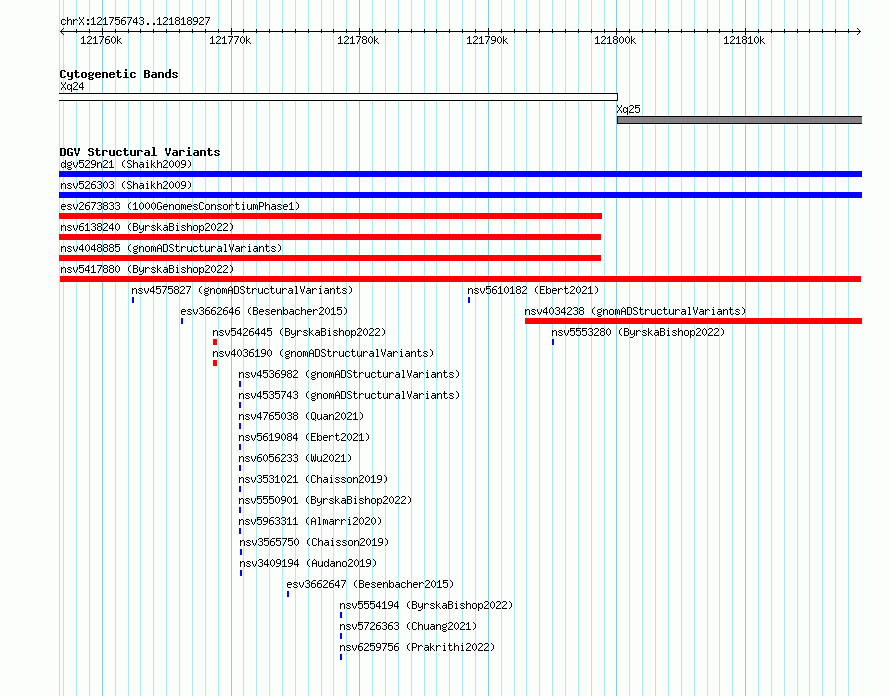Click the Xq24 band label
Screen dimensions: 890x696
coord(72,86)
